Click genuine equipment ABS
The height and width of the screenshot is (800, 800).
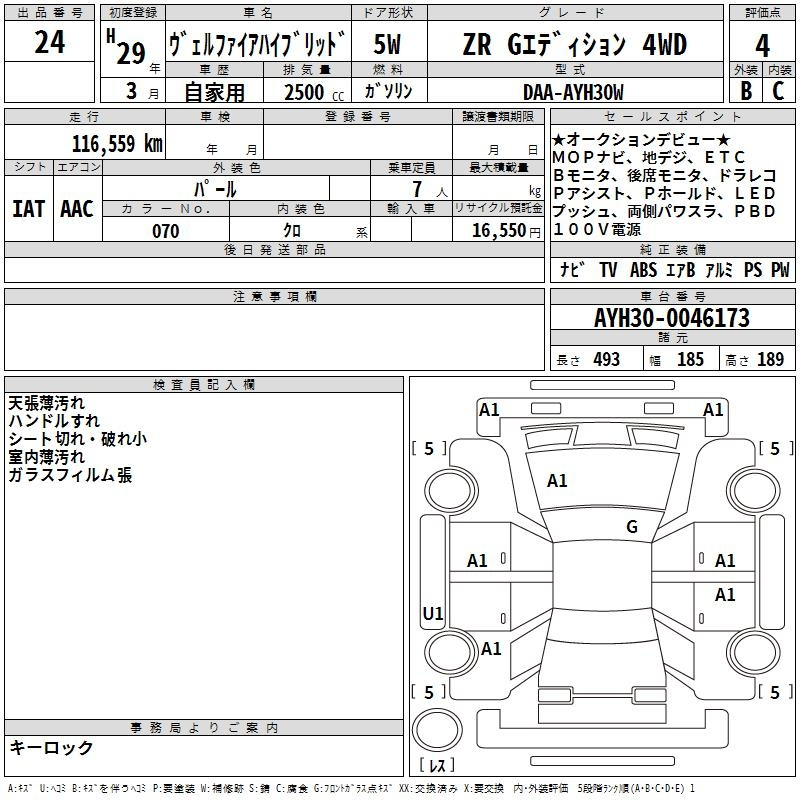tap(643, 270)
